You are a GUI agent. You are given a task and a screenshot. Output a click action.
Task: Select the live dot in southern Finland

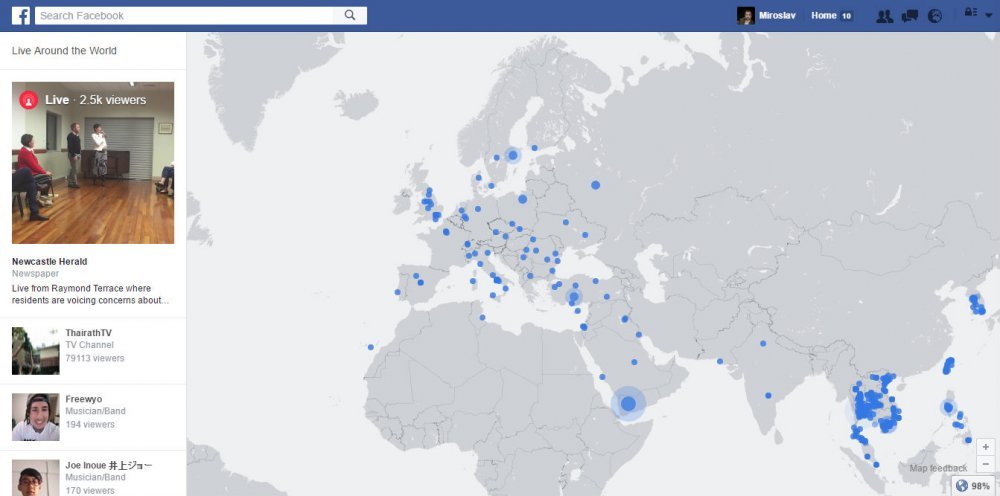pyautogui.click(x=534, y=148)
